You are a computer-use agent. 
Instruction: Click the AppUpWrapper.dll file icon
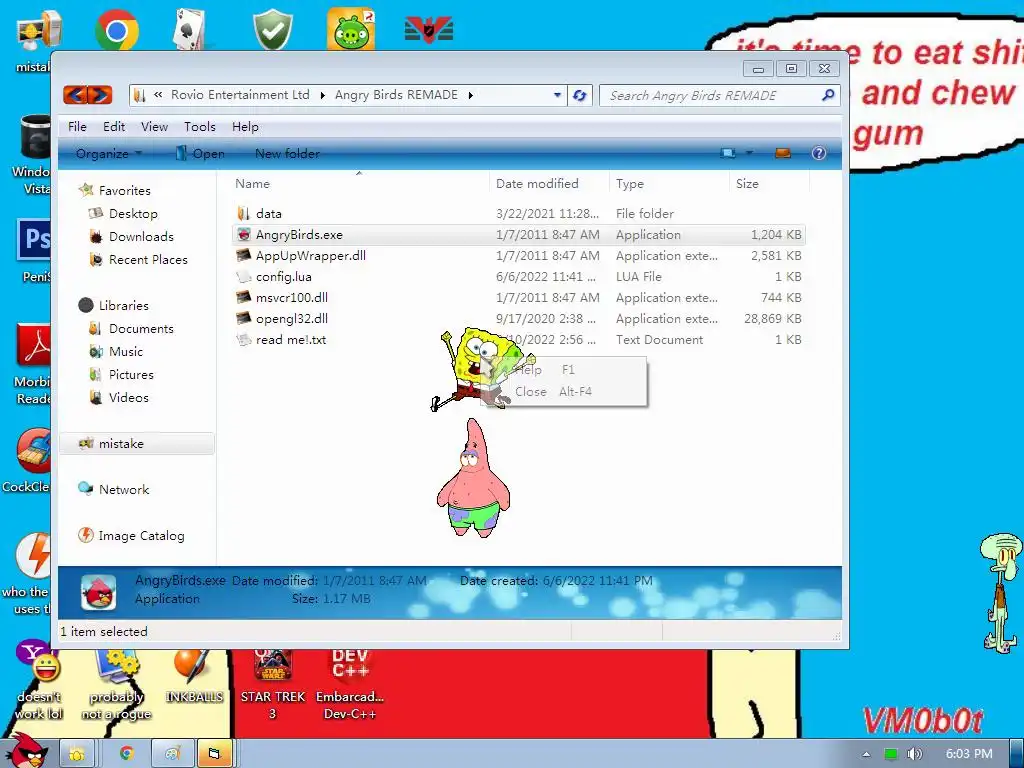244,255
